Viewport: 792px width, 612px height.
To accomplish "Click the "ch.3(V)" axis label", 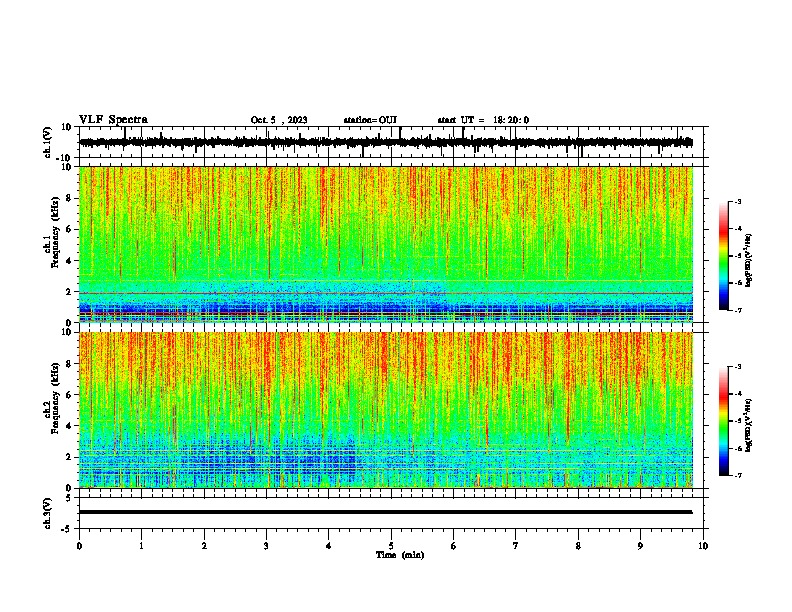I will click(48, 513).
